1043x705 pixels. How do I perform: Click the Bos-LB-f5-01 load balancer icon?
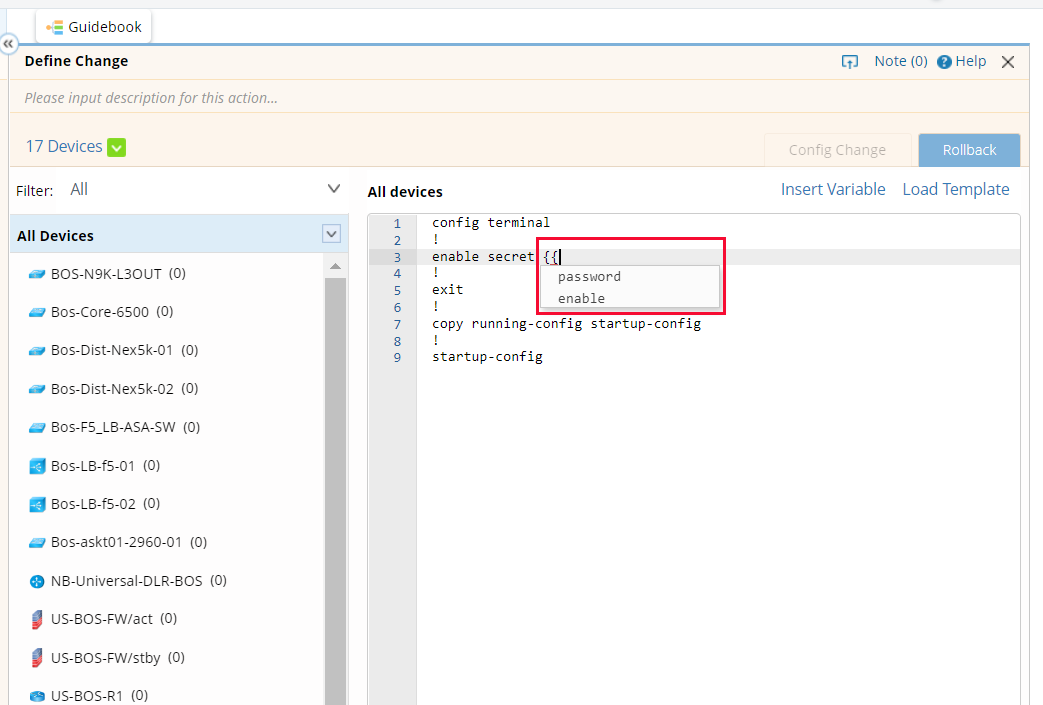point(35,465)
